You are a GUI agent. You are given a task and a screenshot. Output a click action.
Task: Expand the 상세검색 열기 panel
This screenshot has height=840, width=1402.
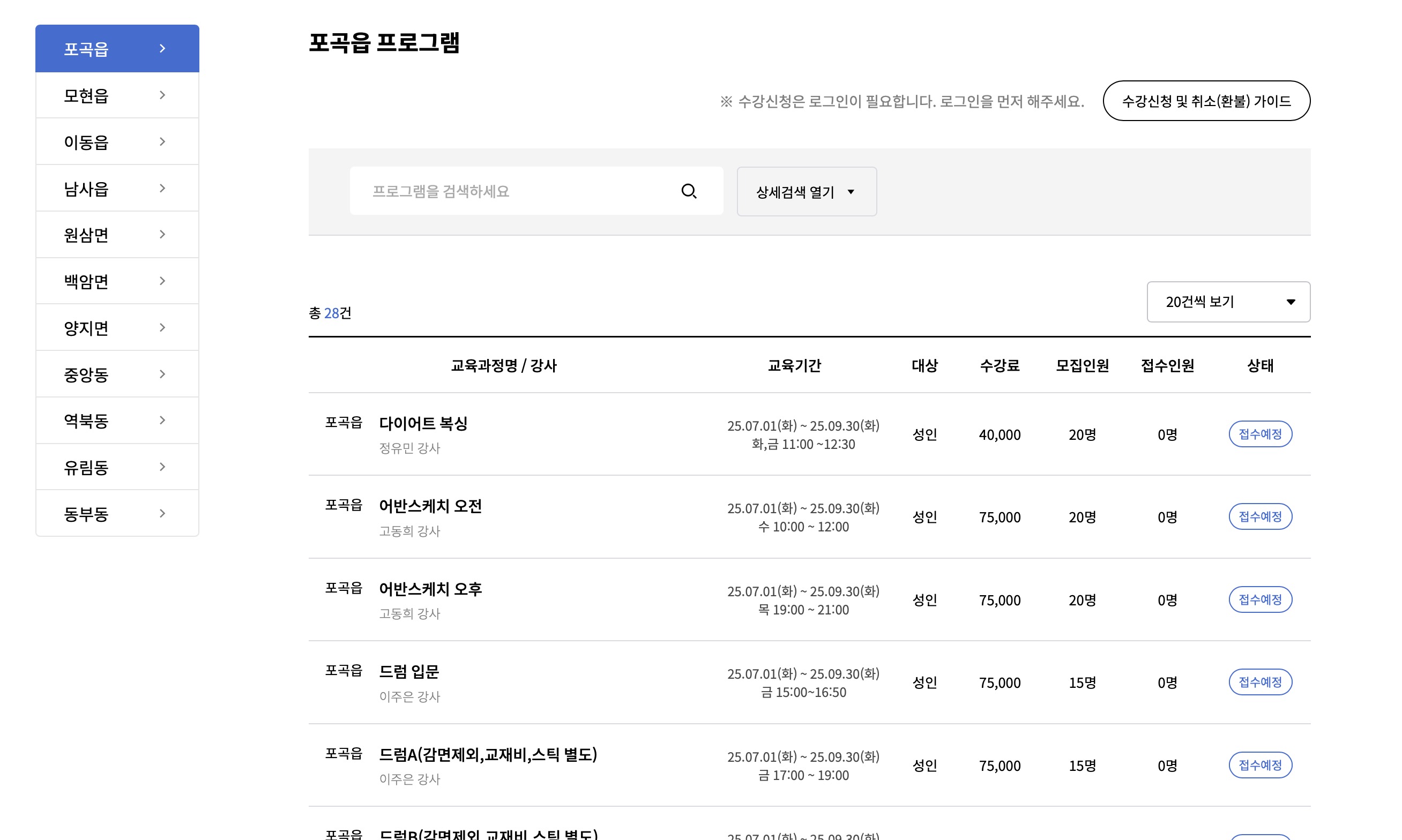tap(806, 192)
